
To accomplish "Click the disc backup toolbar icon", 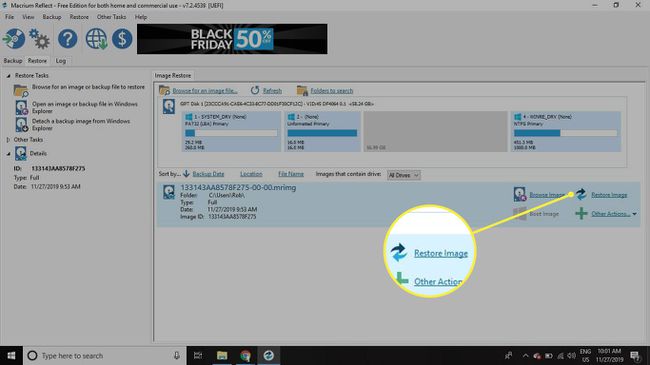I will [14, 39].
